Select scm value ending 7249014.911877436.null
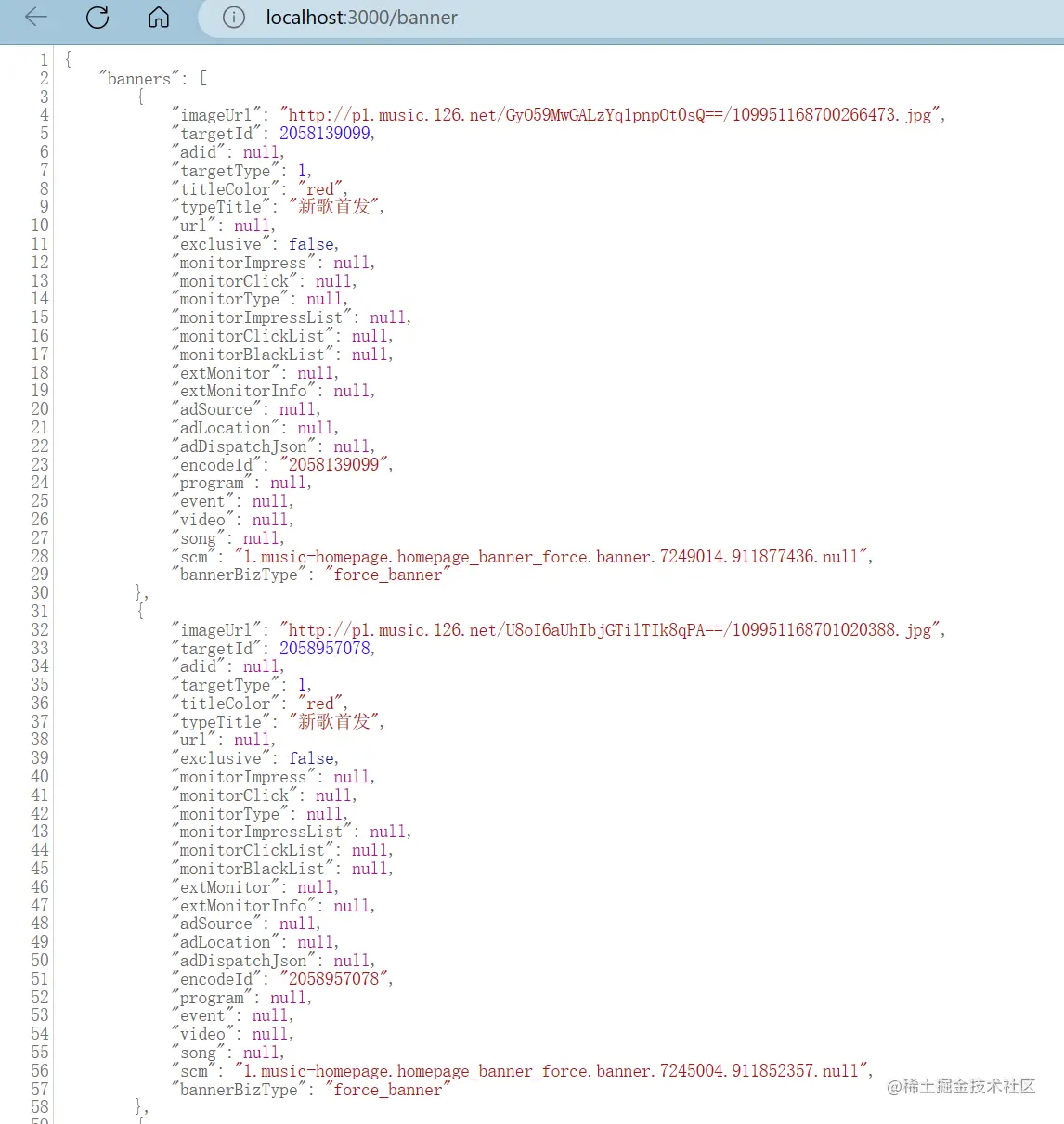 point(551,557)
